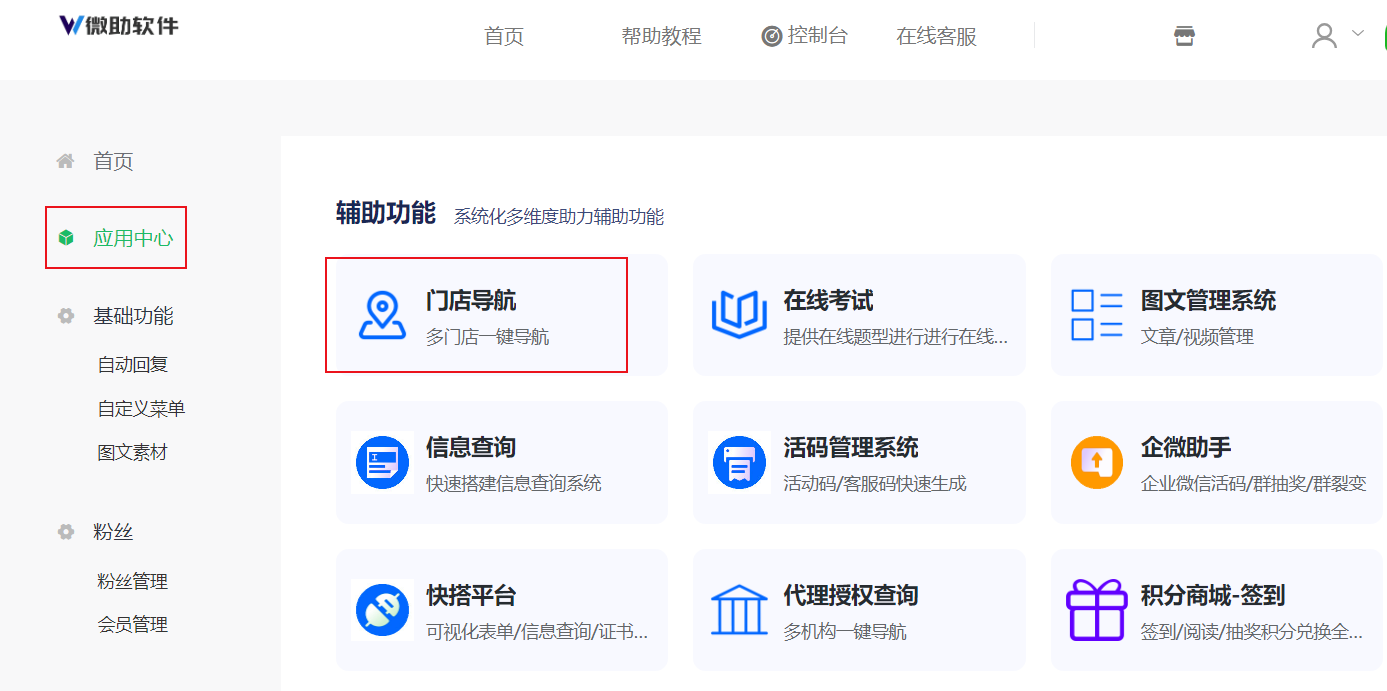Go to 控制台 in top navigation
This screenshot has width=1387, height=691.
(805, 36)
